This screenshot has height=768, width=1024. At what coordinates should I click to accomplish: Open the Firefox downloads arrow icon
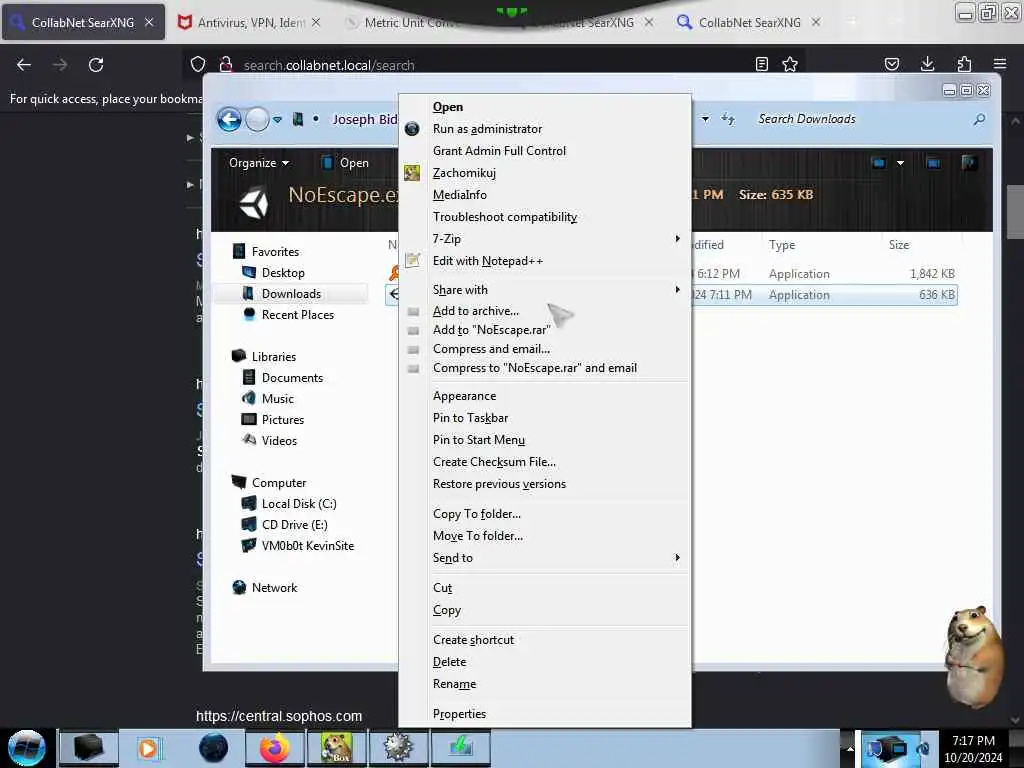click(927, 64)
